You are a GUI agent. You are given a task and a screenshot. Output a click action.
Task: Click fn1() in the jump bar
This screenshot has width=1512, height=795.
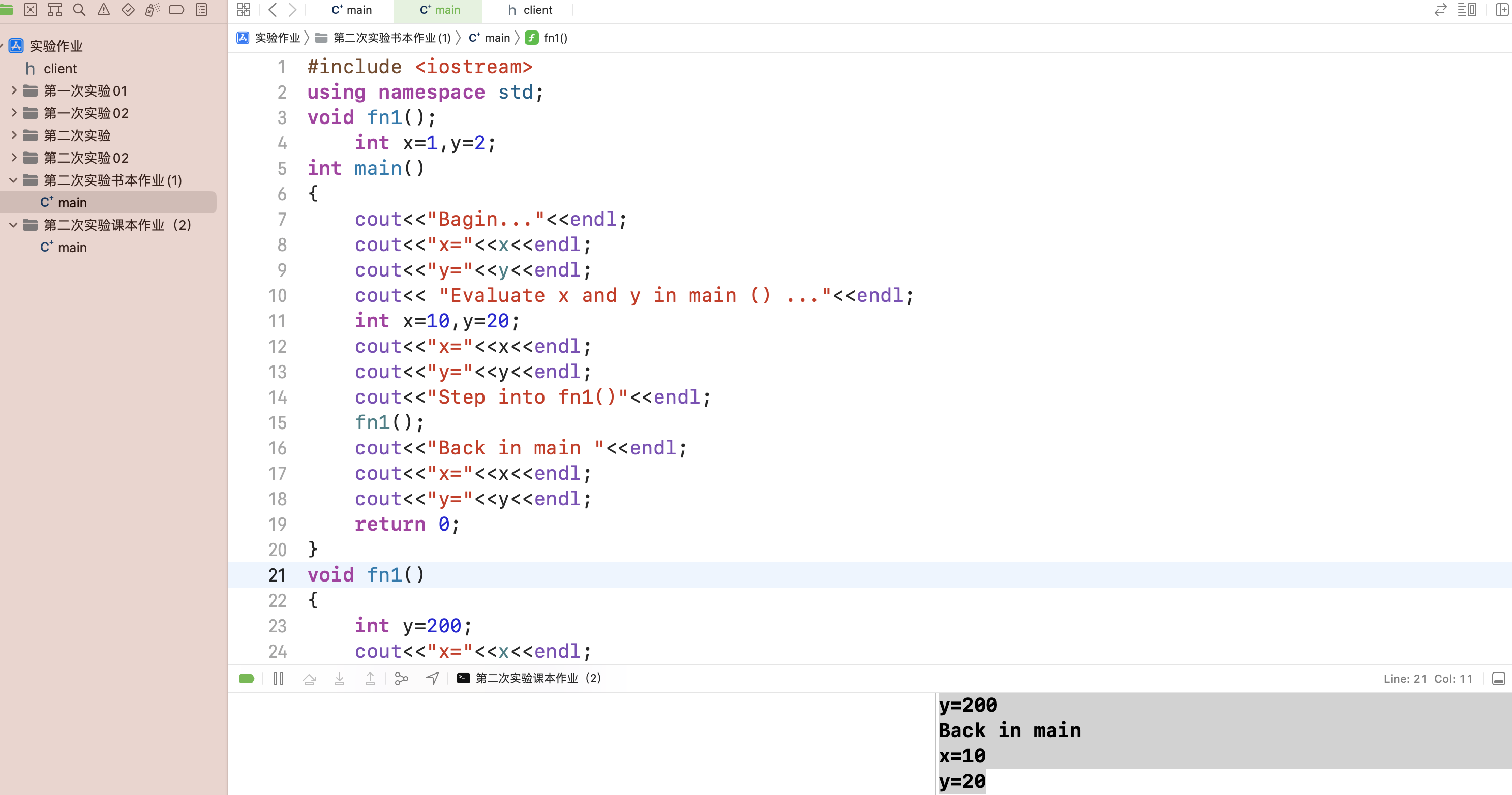click(555, 38)
